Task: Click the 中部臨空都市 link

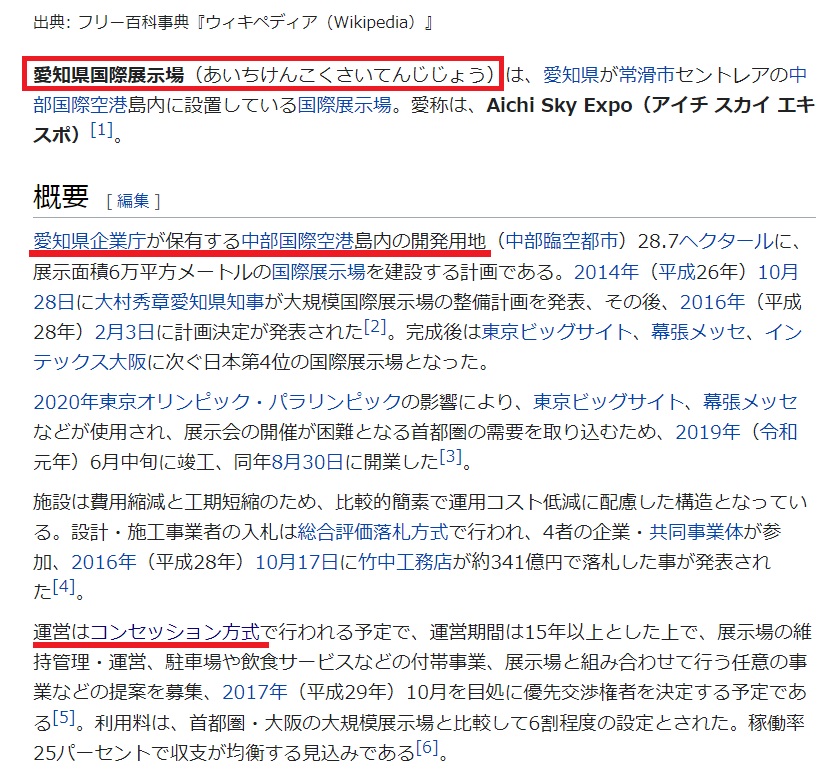Action: 562,241
